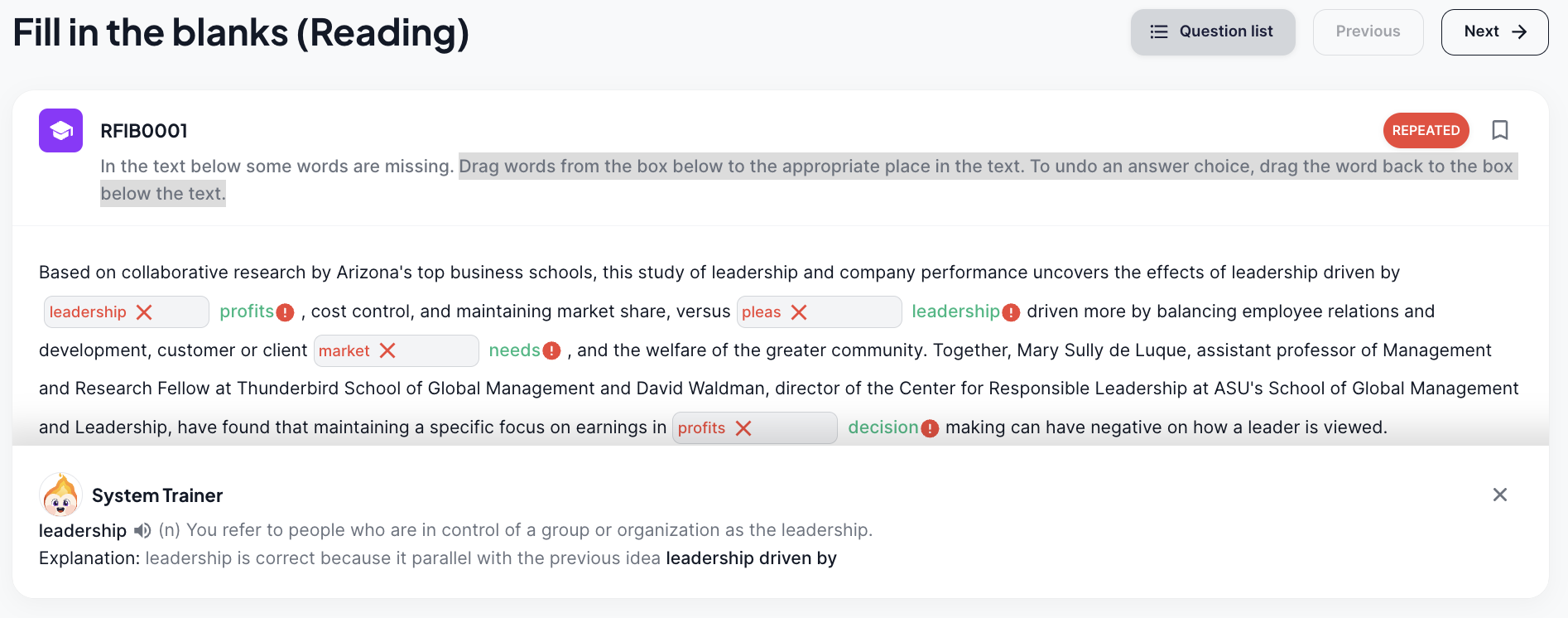The width and height of the screenshot is (1568, 618).
Task: Open the info icon next to green 'leadership'
Action: (x=1010, y=312)
